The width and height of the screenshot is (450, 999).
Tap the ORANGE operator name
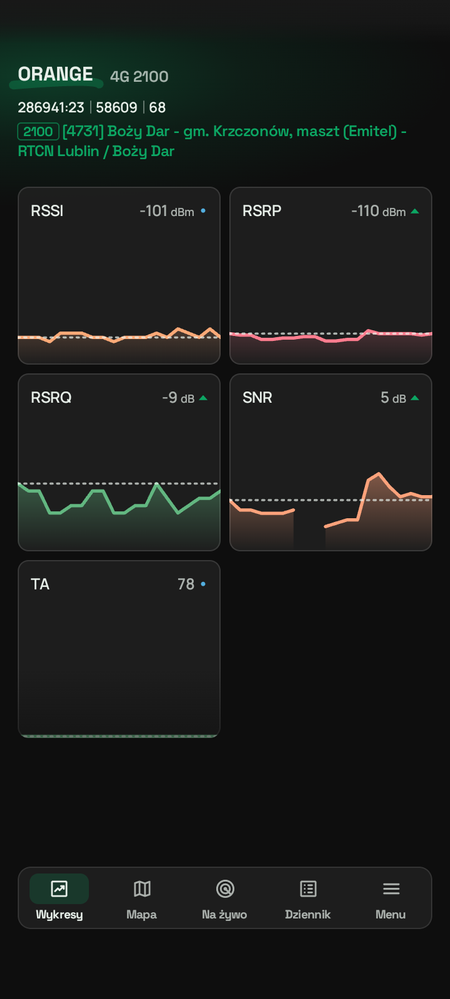(55, 75)
